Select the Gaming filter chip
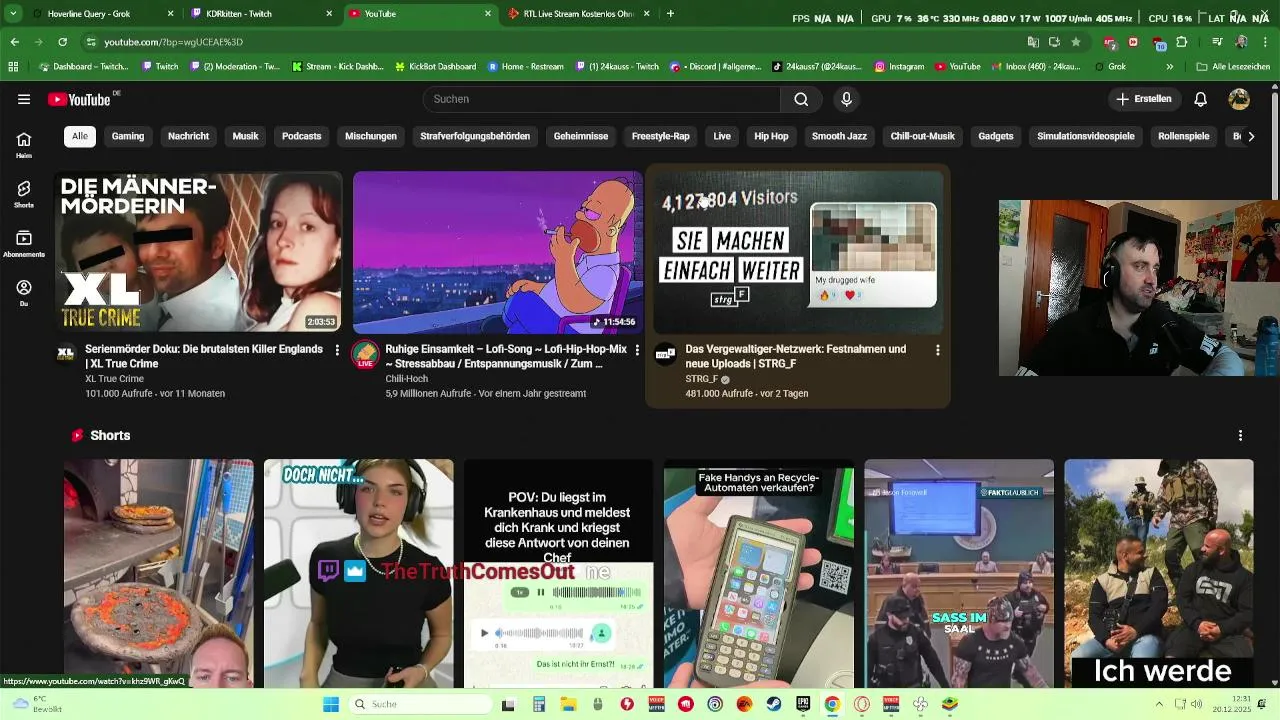 128,136
